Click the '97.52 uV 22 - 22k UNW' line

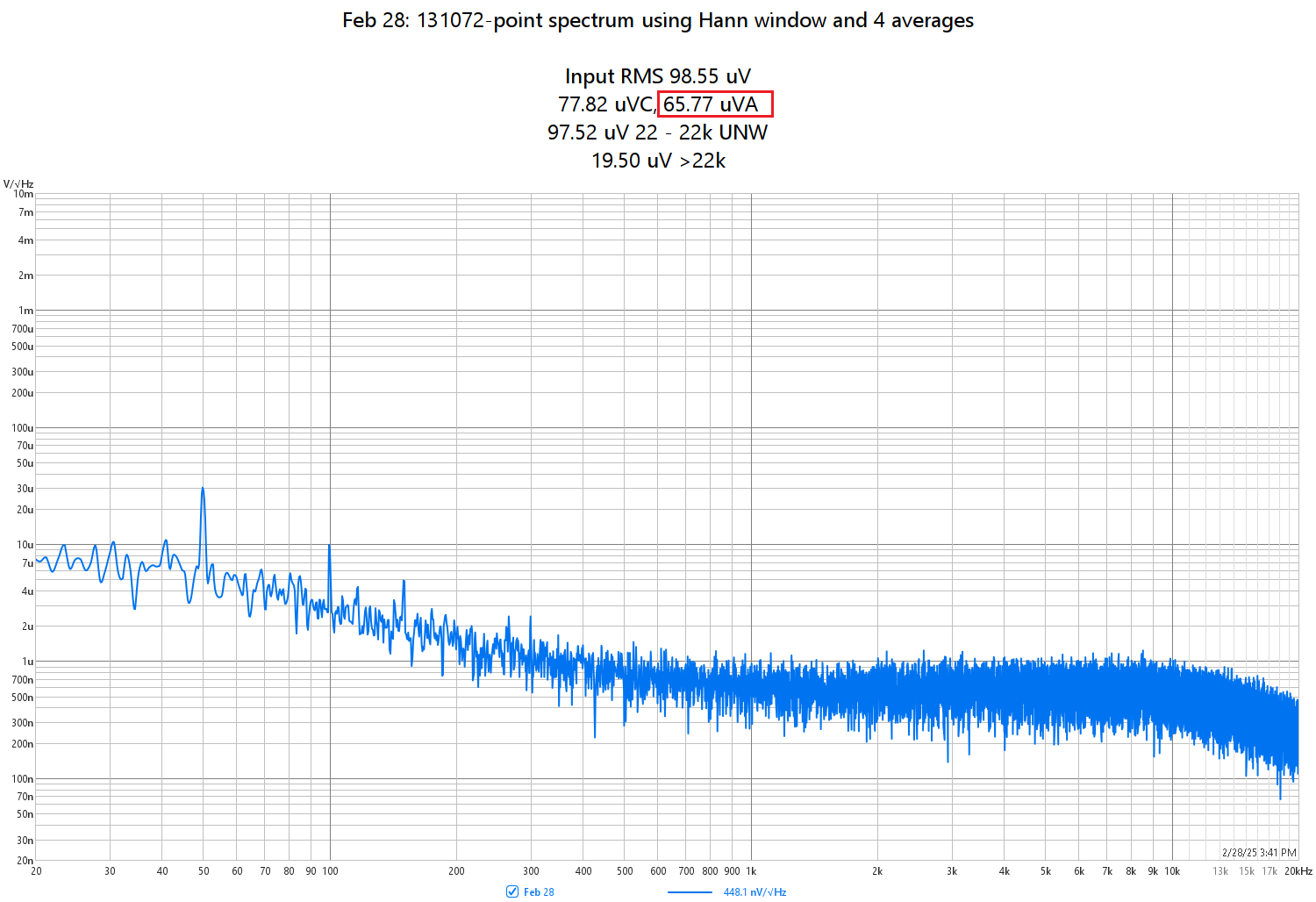coord(658,132)
